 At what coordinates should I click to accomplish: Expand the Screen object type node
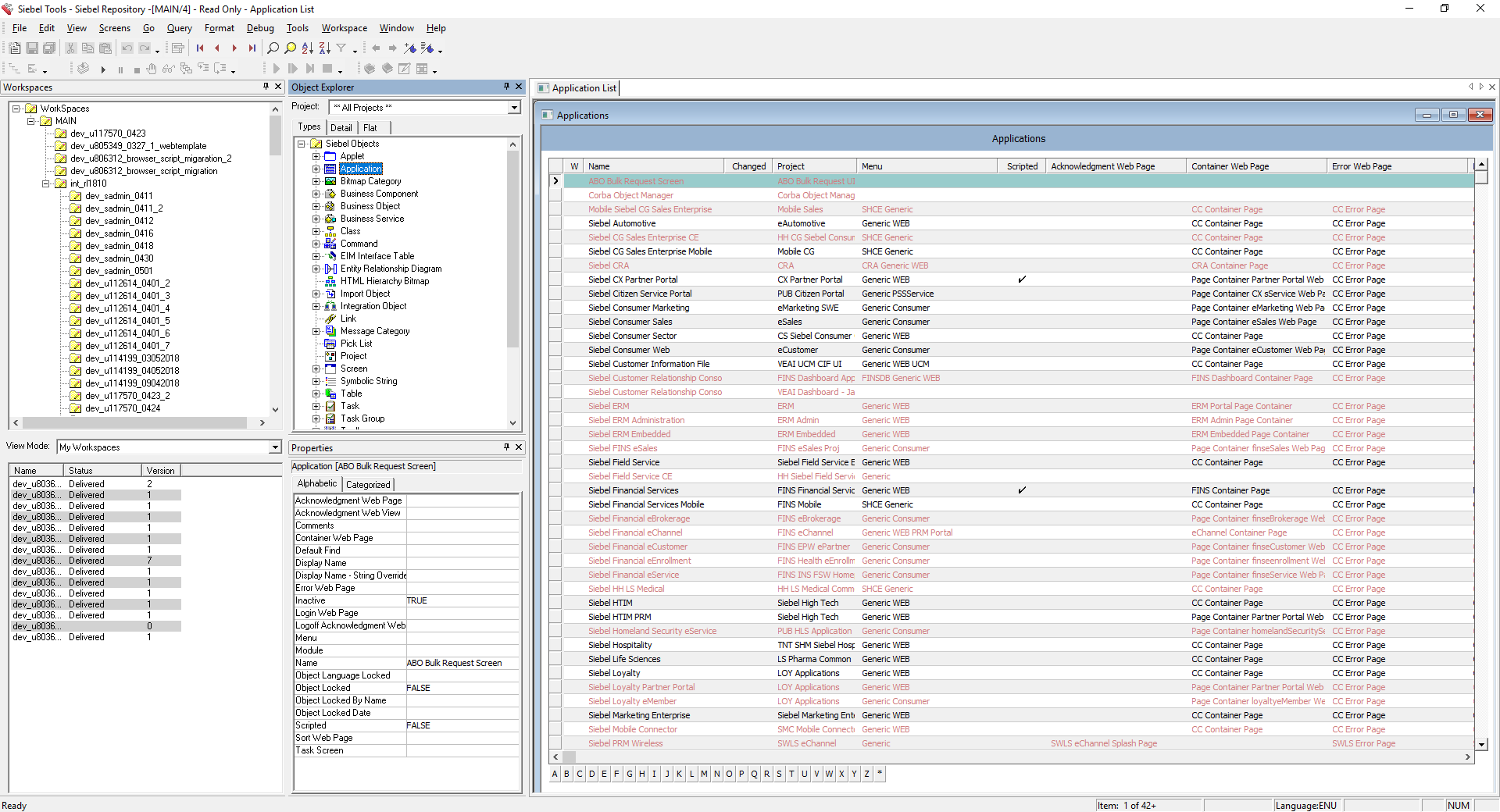click(316, 369)
